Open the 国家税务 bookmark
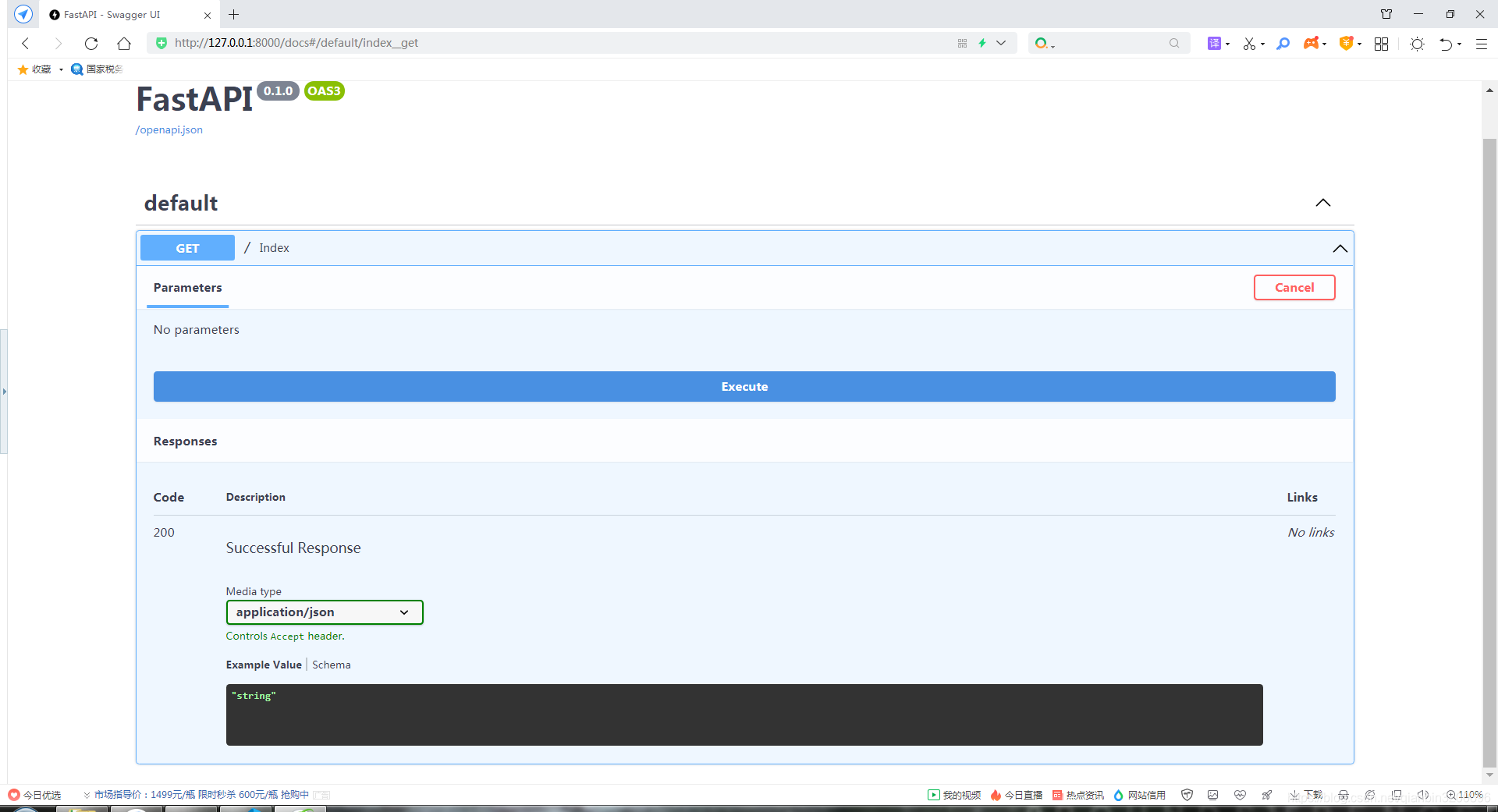 pyautogui.click(x=97, y=69)
